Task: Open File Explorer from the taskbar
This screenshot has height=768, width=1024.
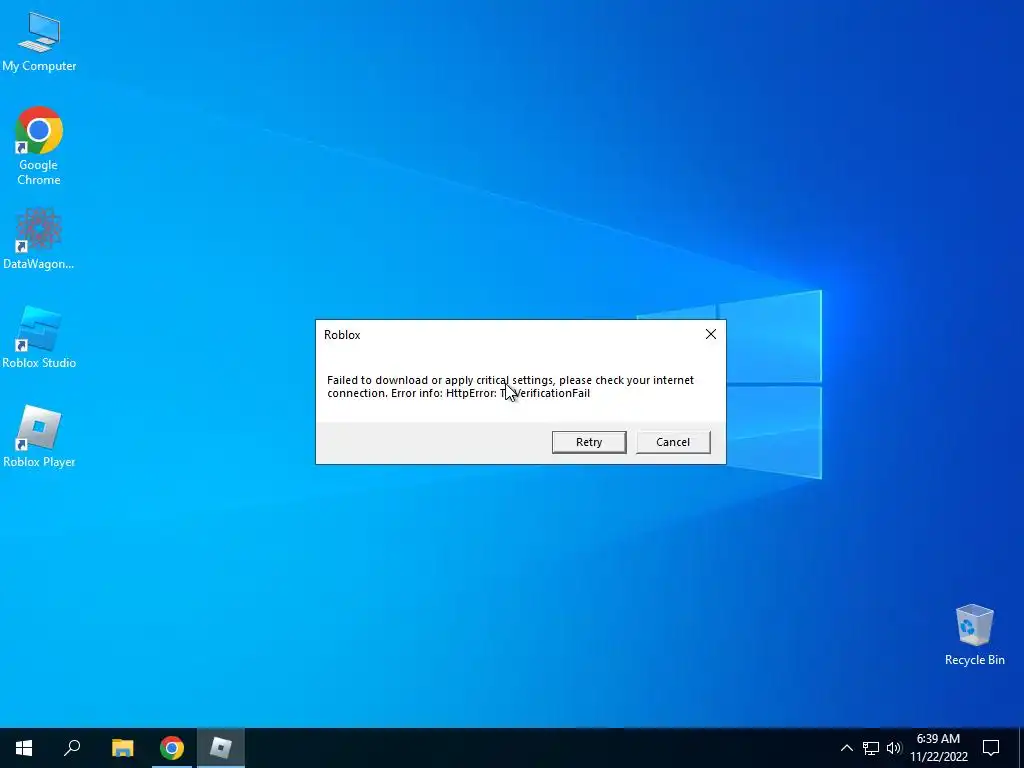Action: [122, 748]
